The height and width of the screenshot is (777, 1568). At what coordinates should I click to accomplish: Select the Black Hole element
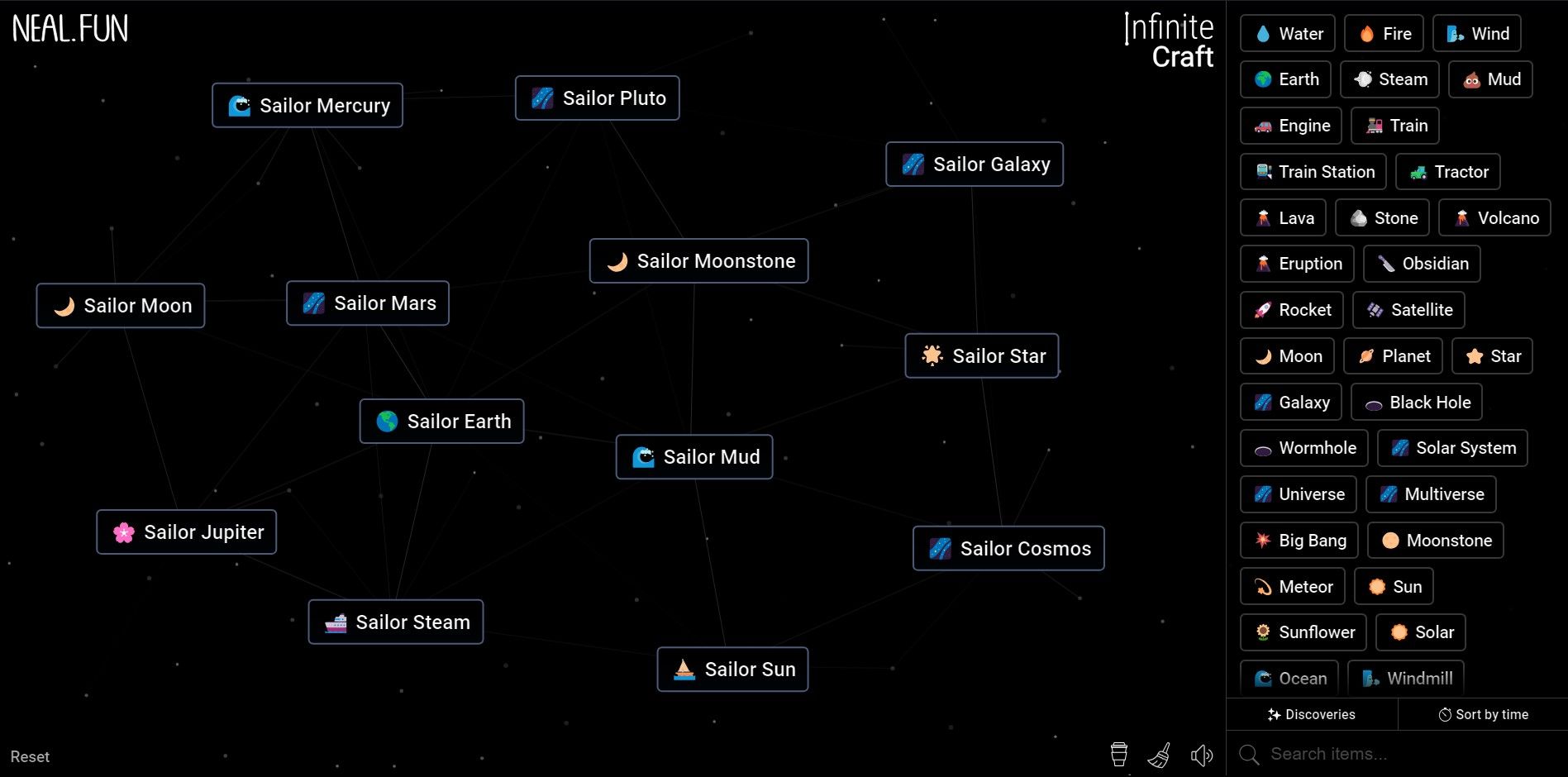pyautogui.click(x=1417, y=403)
